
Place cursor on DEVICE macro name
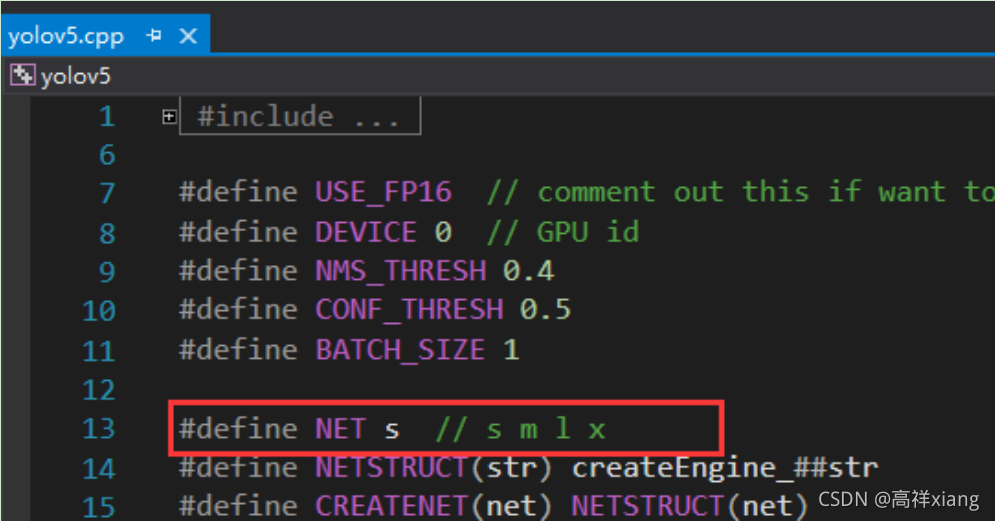click(x=366, y=232)
